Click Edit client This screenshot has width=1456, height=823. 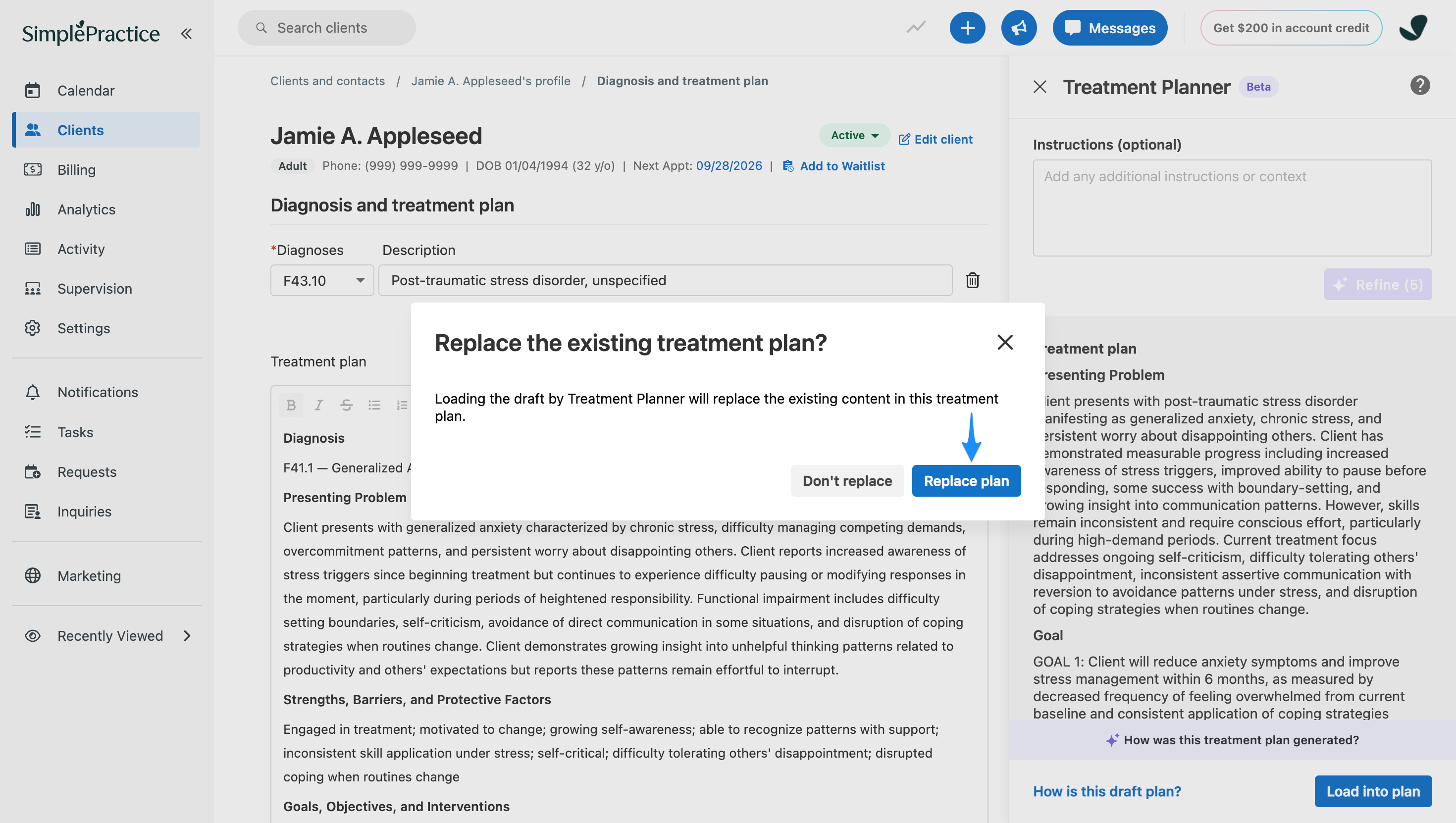(936, 139)
